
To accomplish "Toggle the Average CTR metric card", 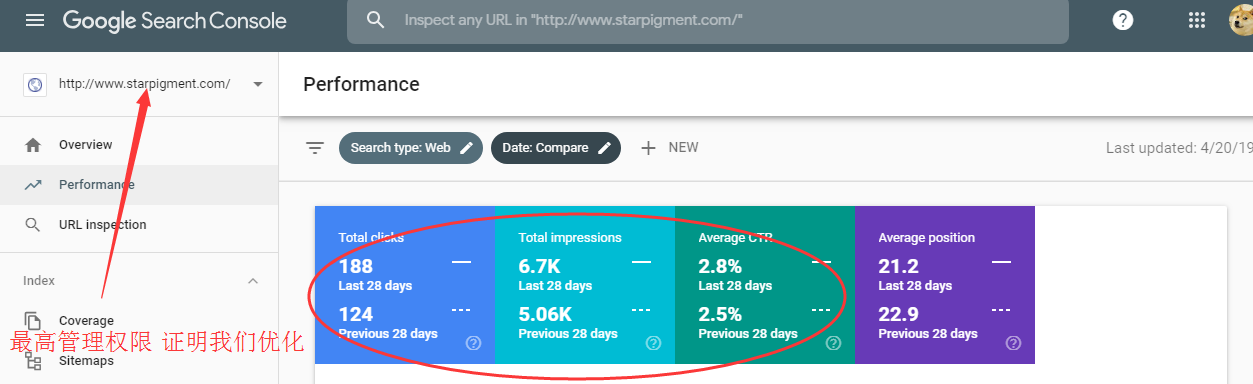I will tap(765, 285).
